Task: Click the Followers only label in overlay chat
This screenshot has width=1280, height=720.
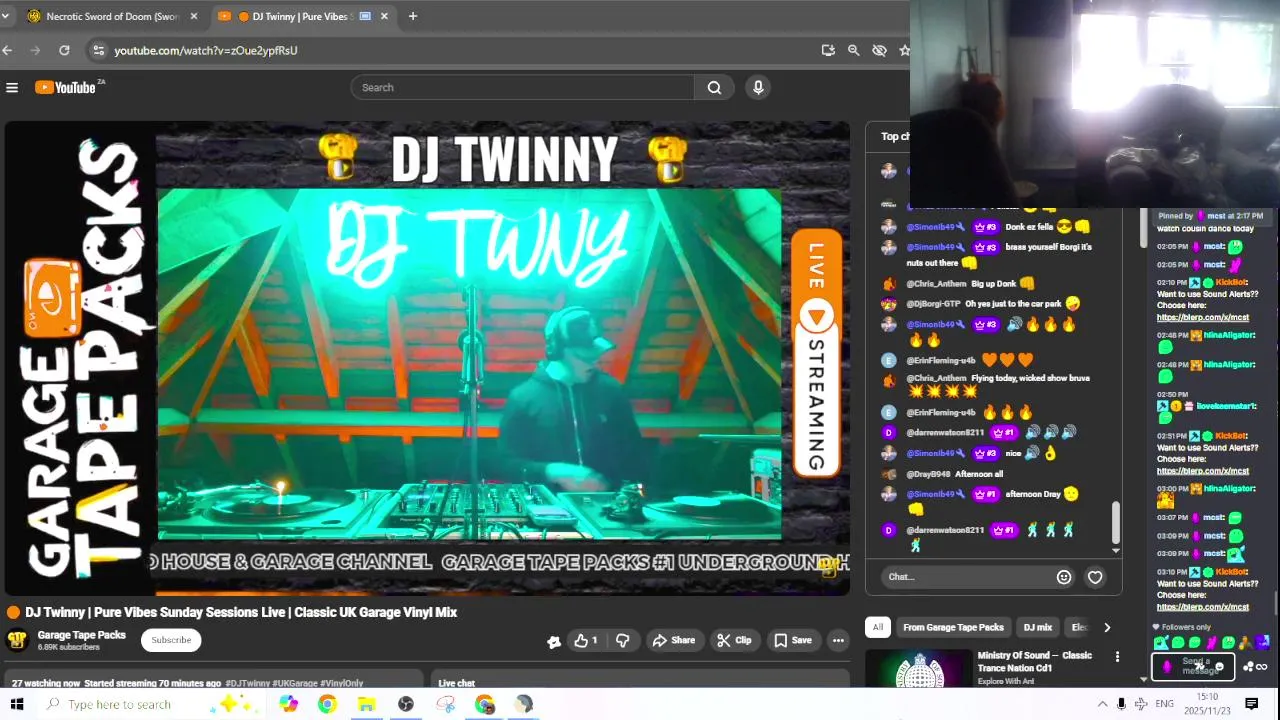Action: (1186, 628)
